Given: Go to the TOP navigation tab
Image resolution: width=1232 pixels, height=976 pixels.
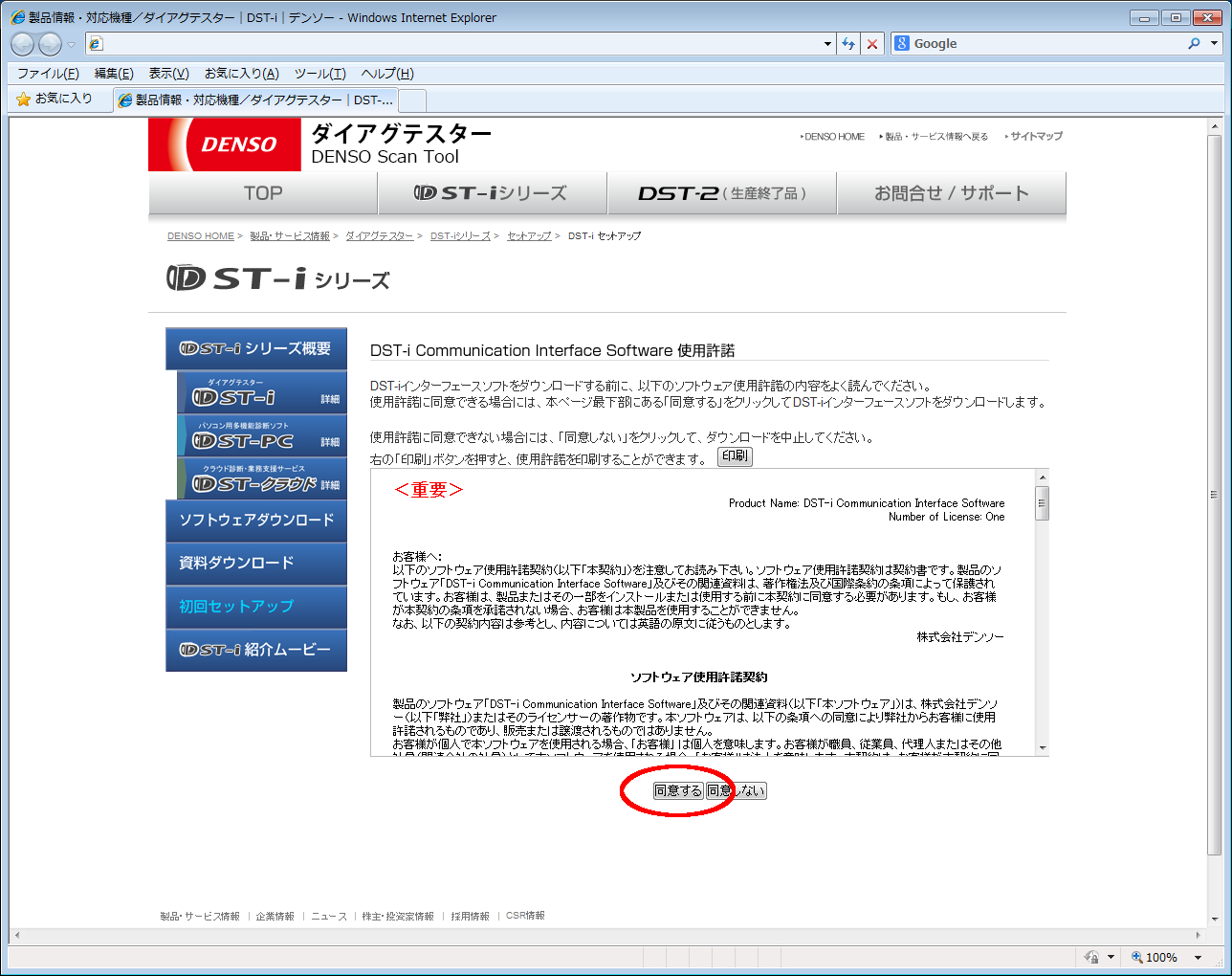Looking at the screenshot, I should [263, 193].
